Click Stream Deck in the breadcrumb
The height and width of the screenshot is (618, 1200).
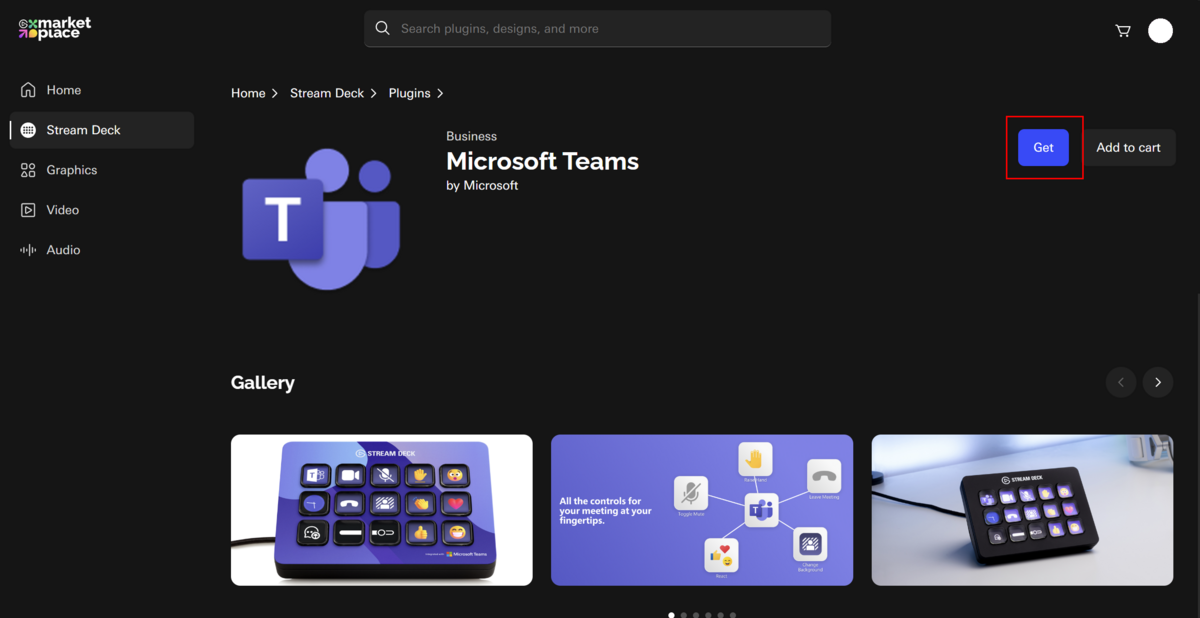click(327, 93)
